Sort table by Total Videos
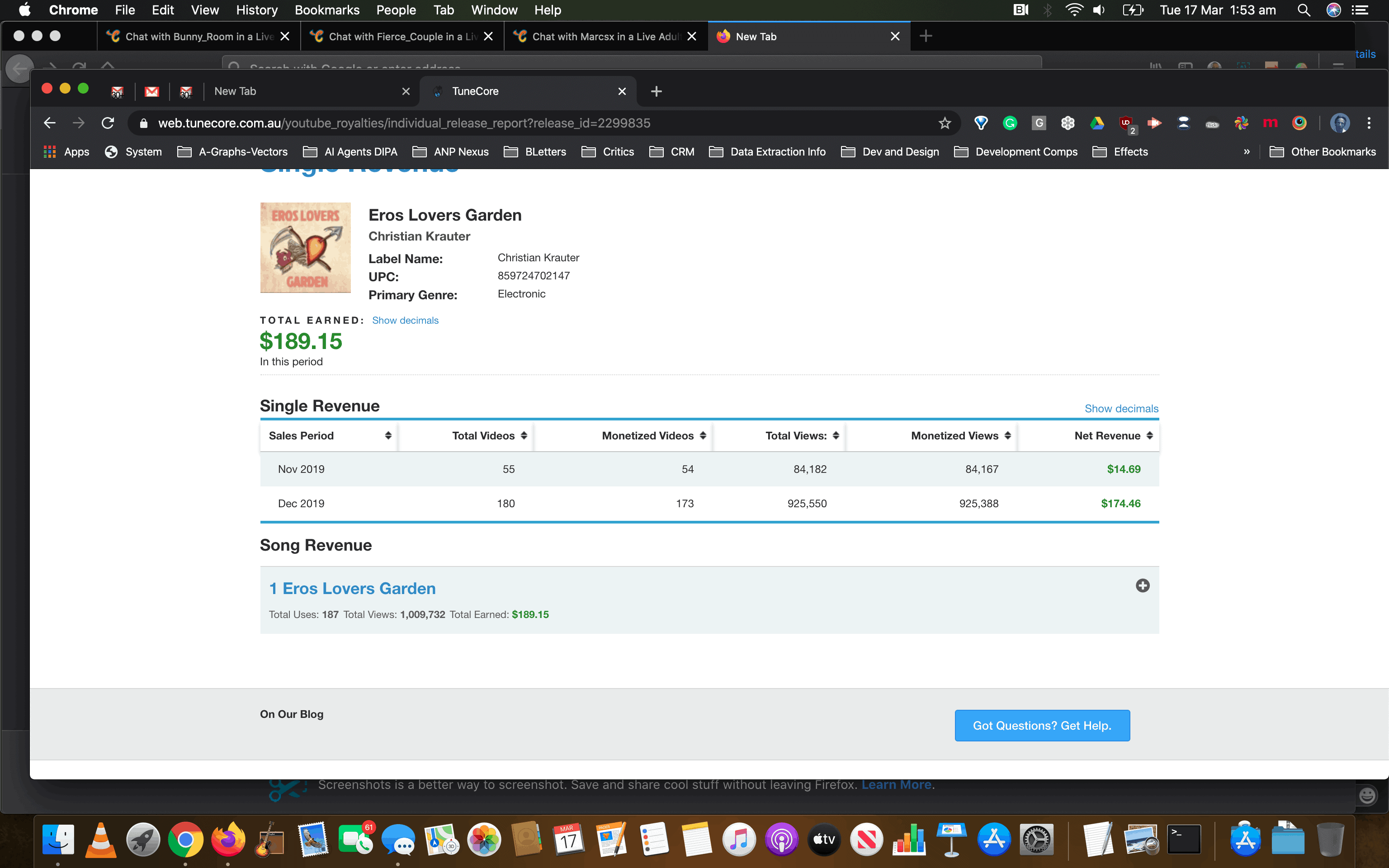This screenshot has height=868, width=1389. [x=466, y=436]
